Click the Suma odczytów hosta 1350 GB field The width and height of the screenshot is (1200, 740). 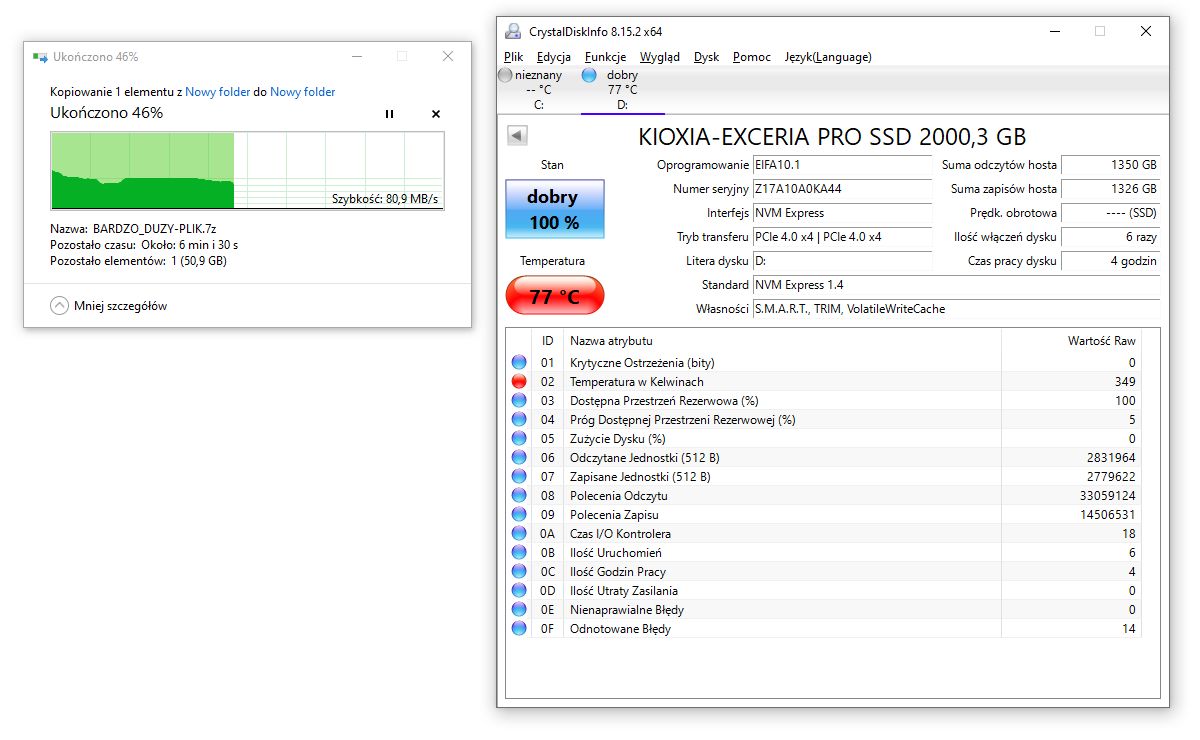(1110, 165)
